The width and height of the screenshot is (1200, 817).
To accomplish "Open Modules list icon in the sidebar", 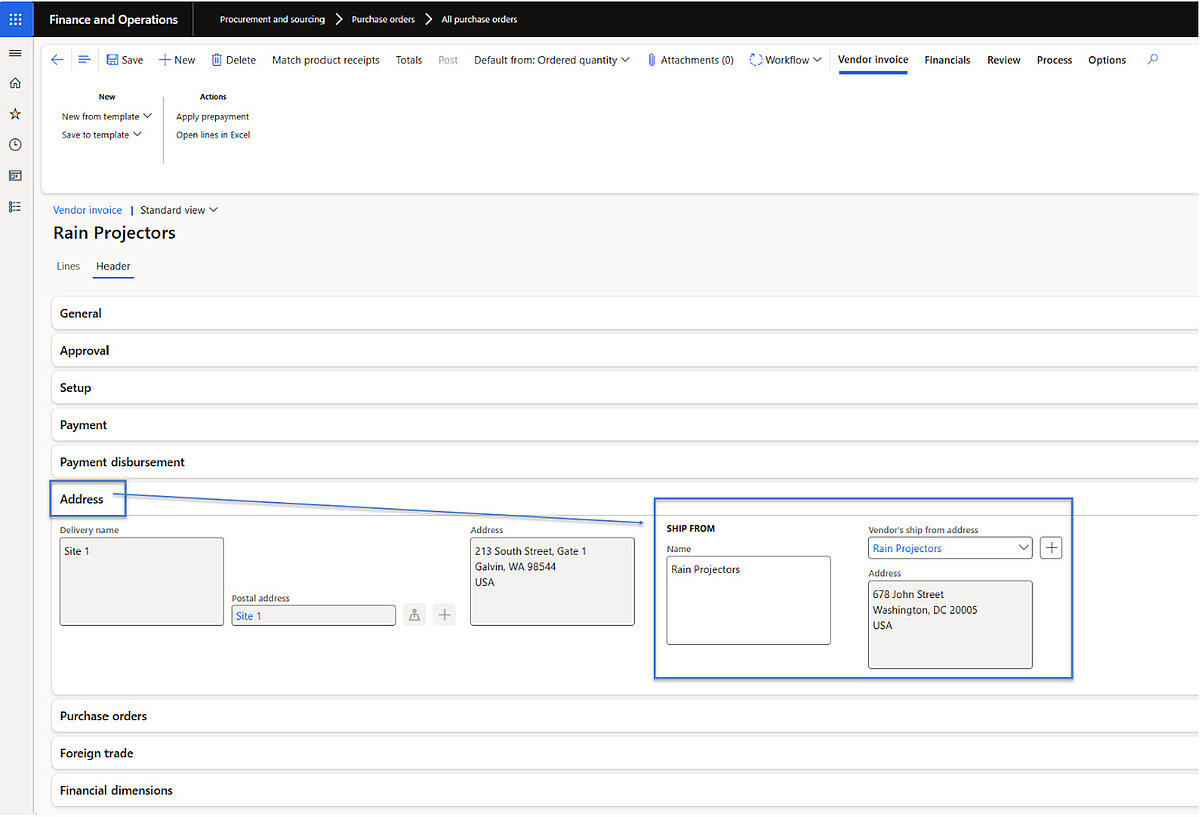I will pyautogui.click(x=15, y=206).
